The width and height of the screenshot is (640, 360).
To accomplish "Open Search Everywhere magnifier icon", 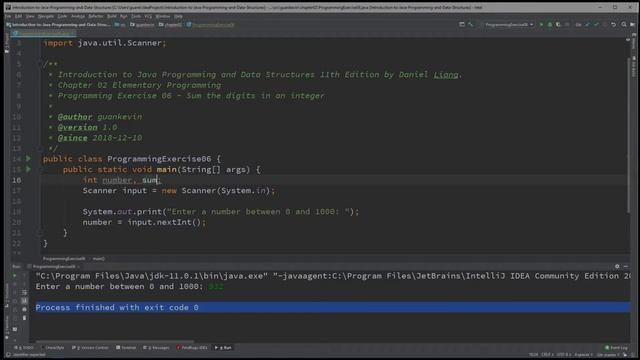I will (624, 24).
